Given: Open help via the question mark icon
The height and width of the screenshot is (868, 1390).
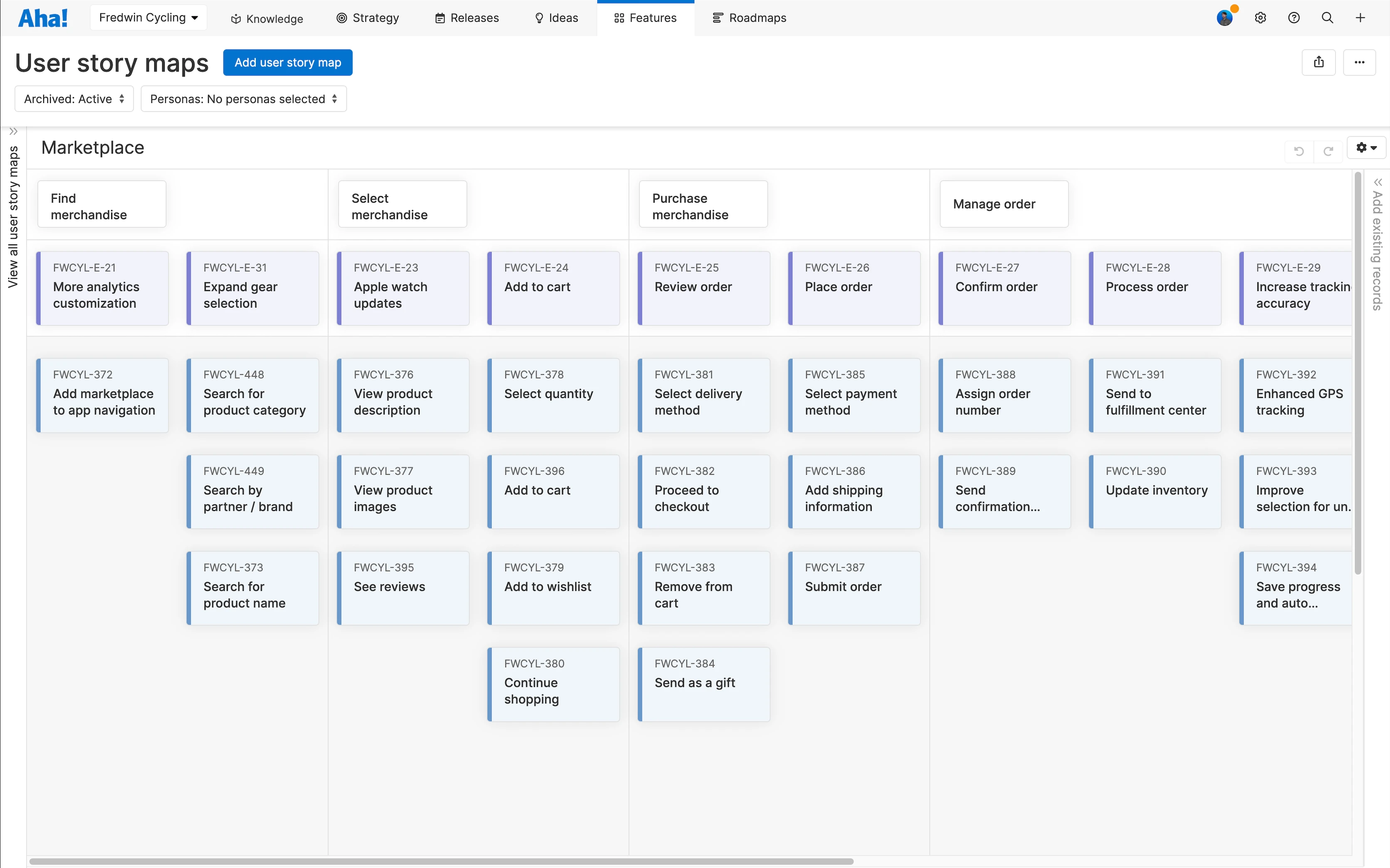Looking at the screenshot, I should [x=1294, y=18].
